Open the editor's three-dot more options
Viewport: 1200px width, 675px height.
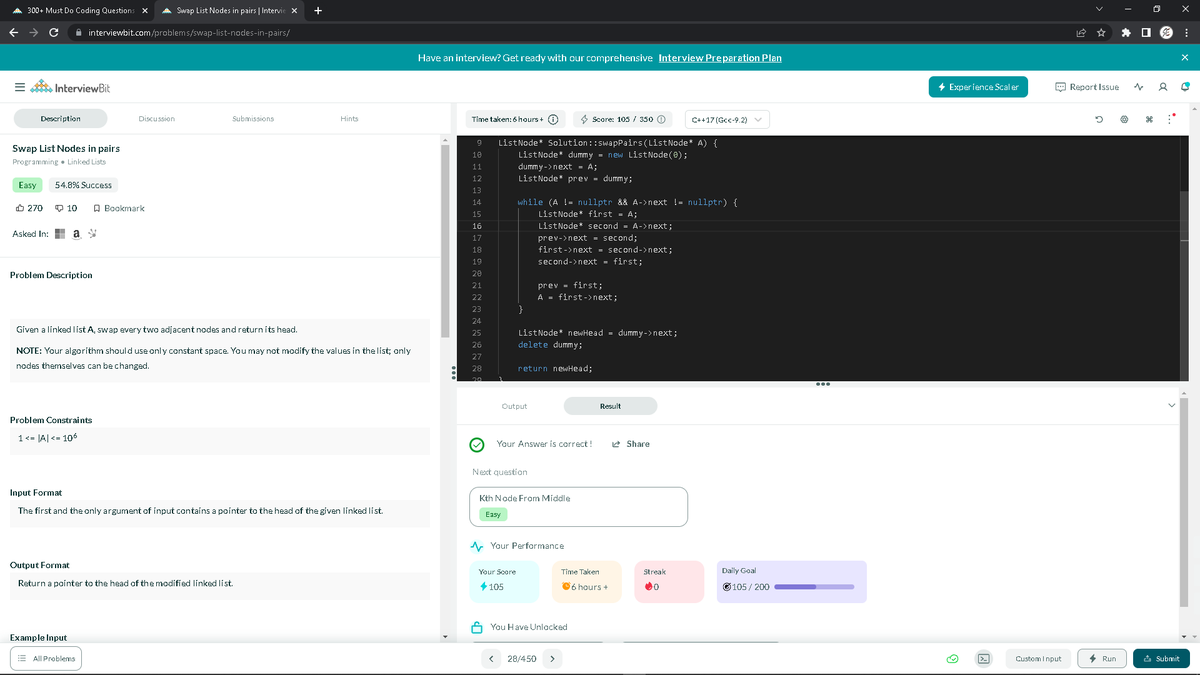point(1171,120)
